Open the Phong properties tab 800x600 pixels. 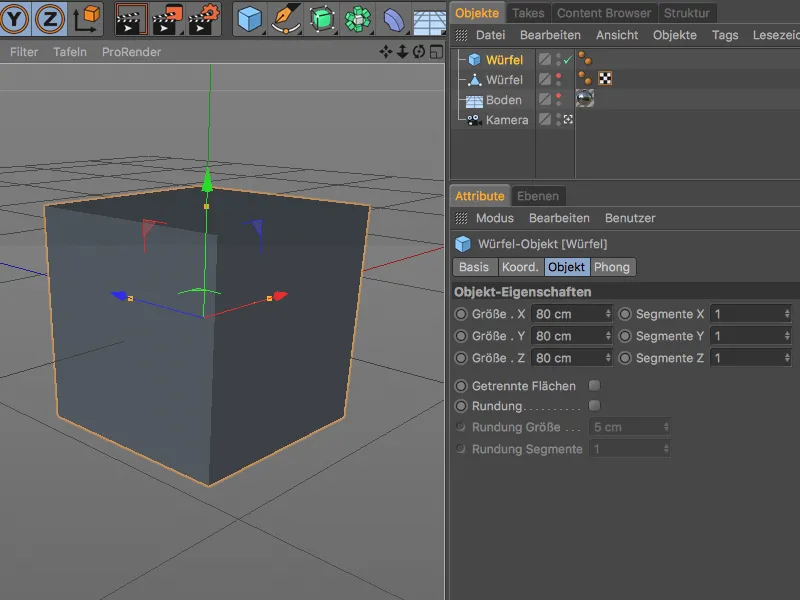[612, 267]
